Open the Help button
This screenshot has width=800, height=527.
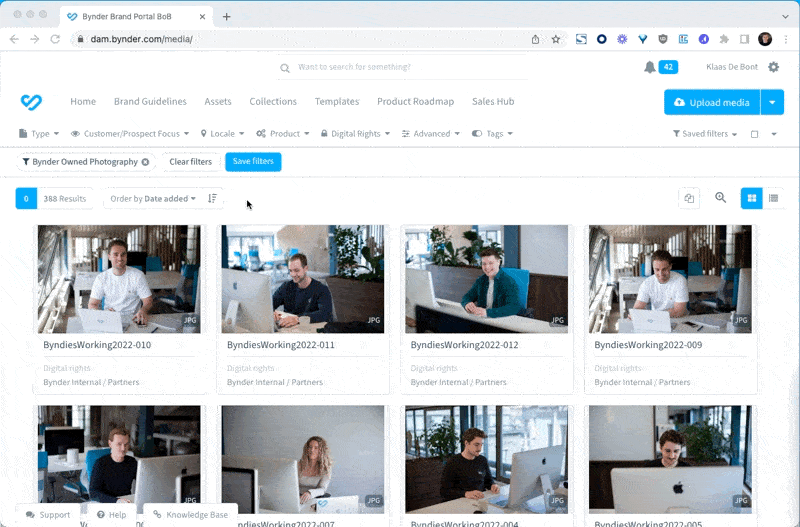click(111, 515)
